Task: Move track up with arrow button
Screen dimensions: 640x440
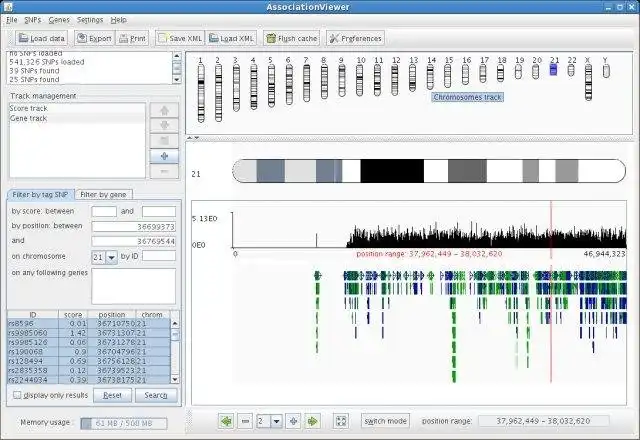Action: [164, 110]
